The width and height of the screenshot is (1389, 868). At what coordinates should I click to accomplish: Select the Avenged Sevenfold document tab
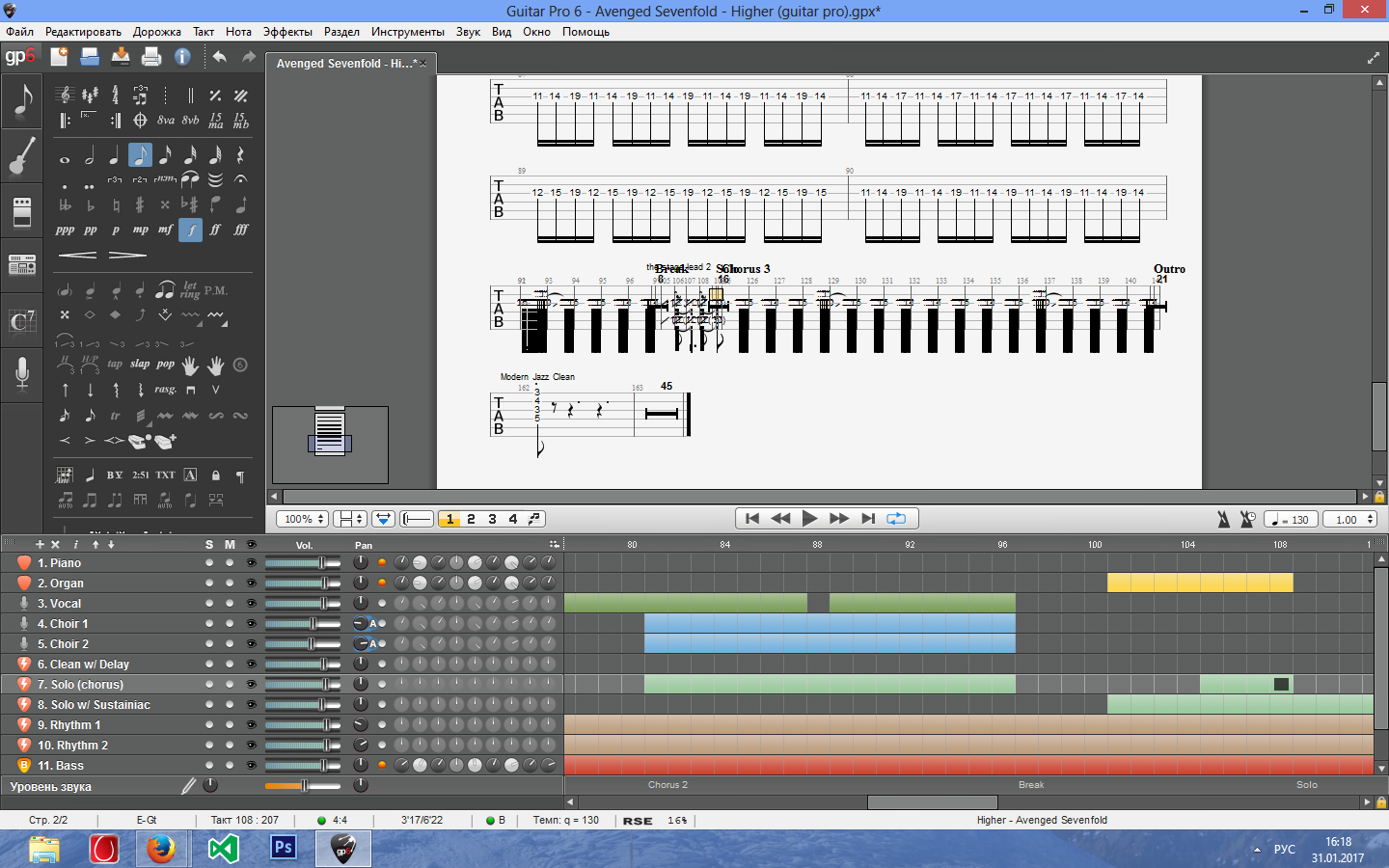pos(350,63)
